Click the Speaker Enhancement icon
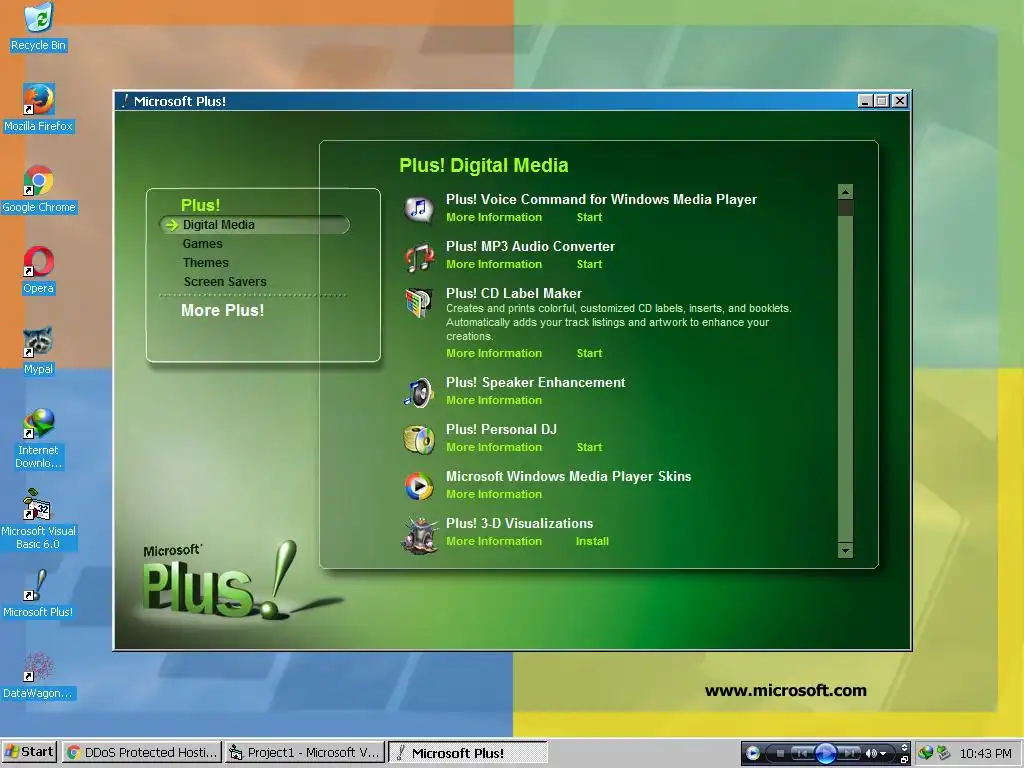 [x=419, y=392]
